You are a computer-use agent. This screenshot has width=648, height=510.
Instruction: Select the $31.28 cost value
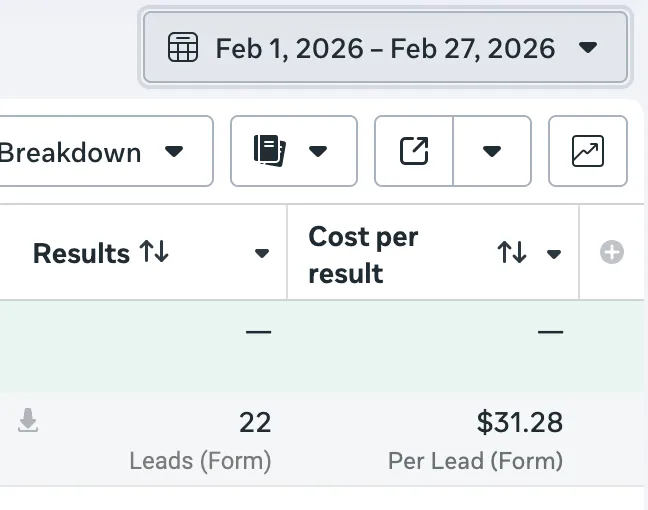[519, 423]
